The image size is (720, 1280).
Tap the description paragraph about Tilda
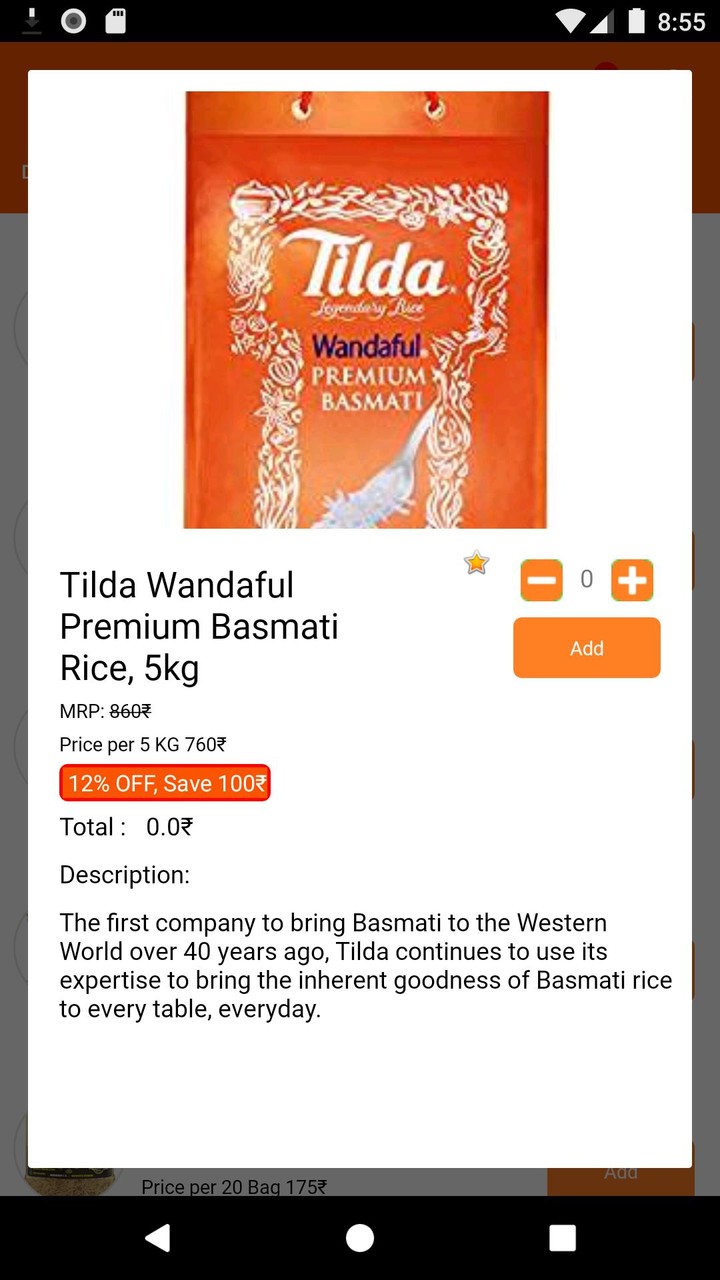[x=365, y=965]
